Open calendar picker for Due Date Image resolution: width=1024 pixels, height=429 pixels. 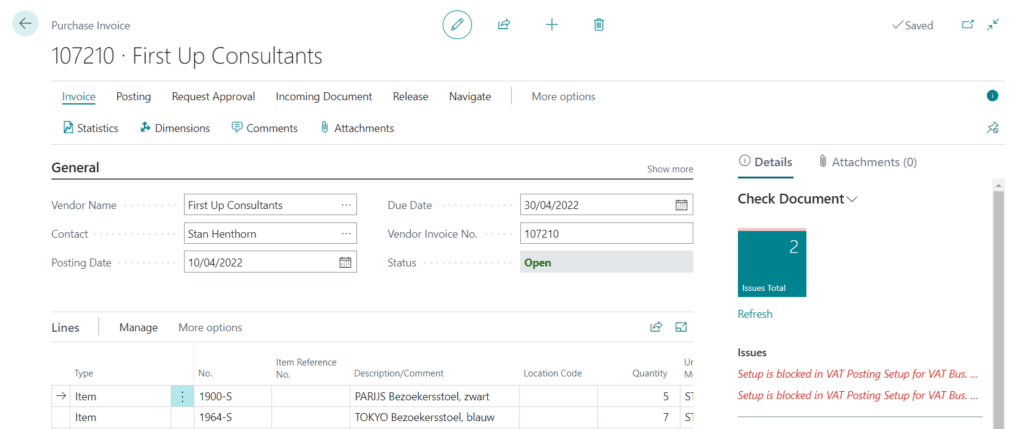coord(681,205)
